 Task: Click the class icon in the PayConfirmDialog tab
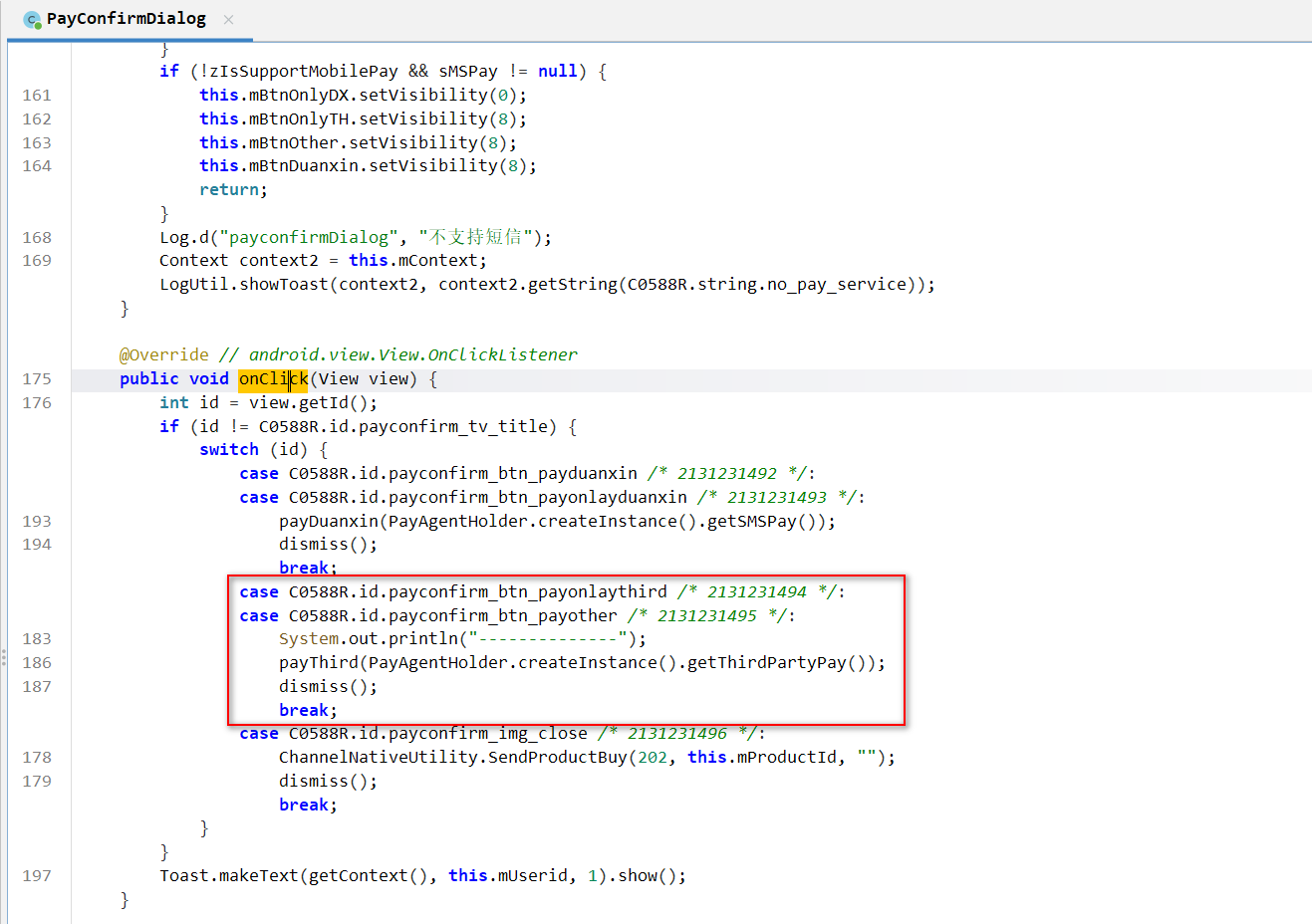tap(32, 19)
